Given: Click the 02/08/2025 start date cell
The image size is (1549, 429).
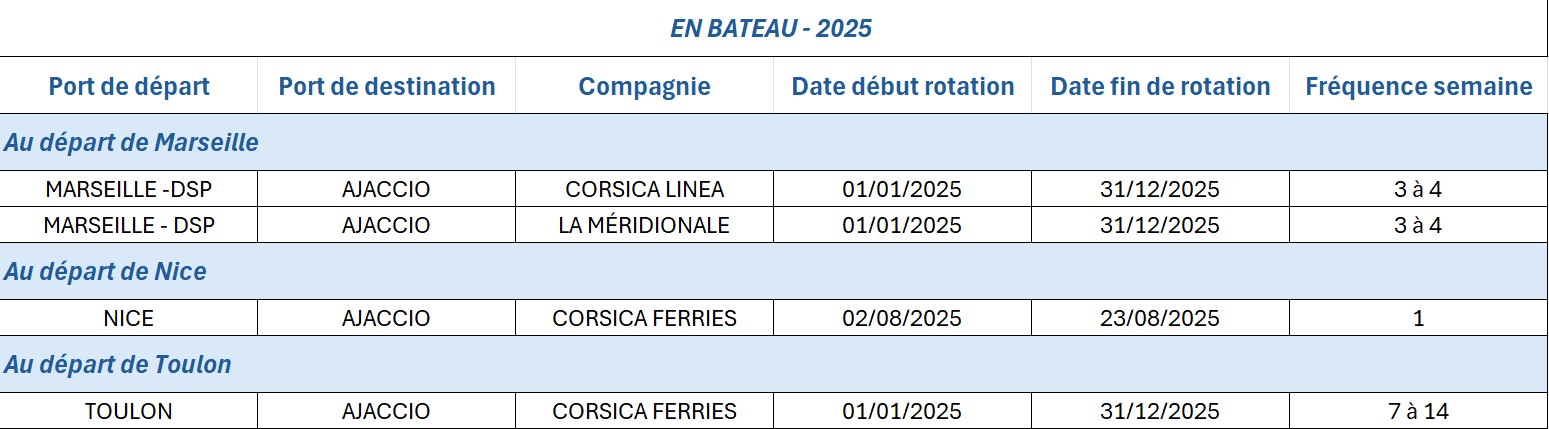Looking at the screenshot, I should [x=902, y=318].
